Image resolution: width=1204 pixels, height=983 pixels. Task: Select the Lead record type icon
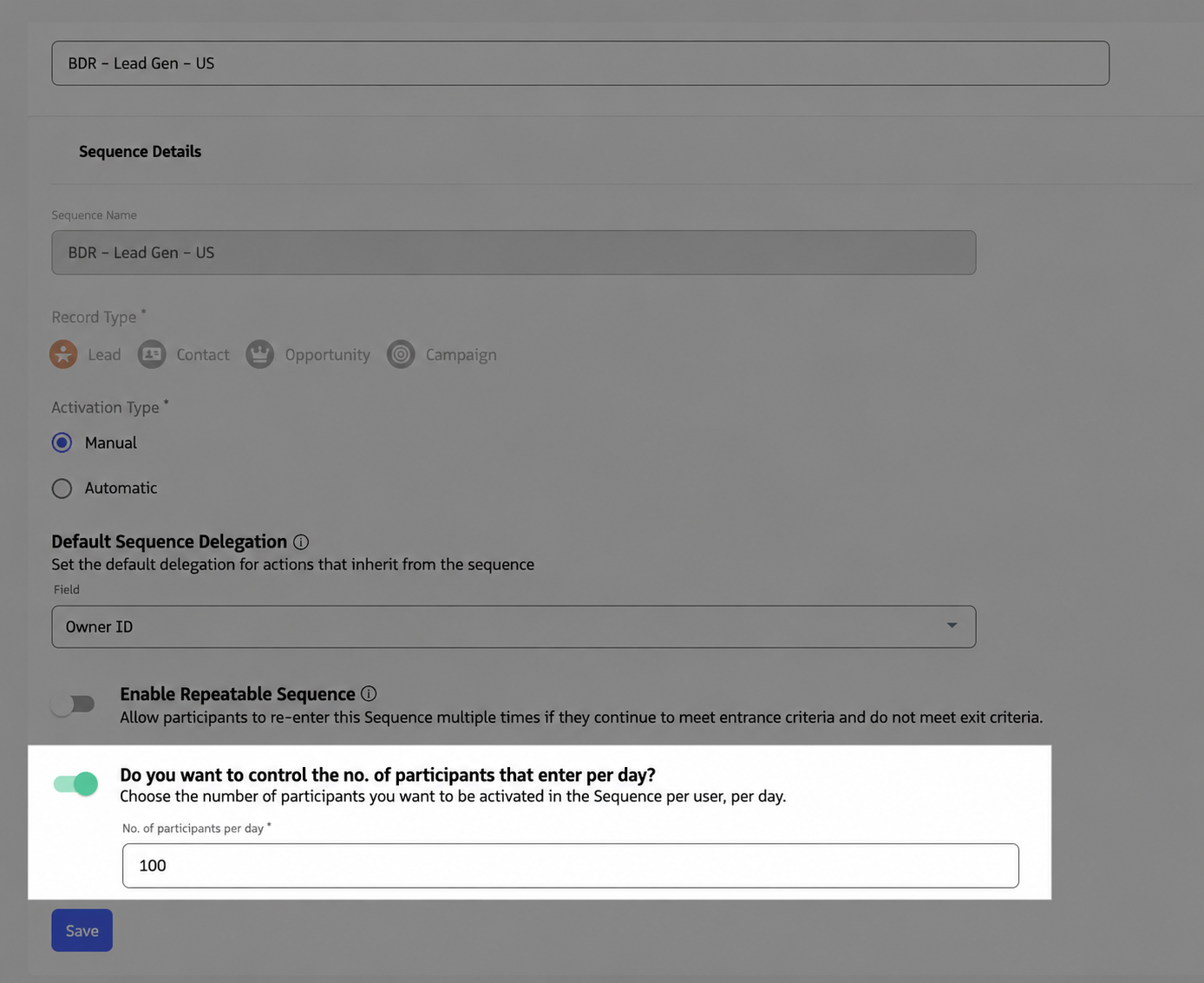pyautogui.click(x=63, y=354)
